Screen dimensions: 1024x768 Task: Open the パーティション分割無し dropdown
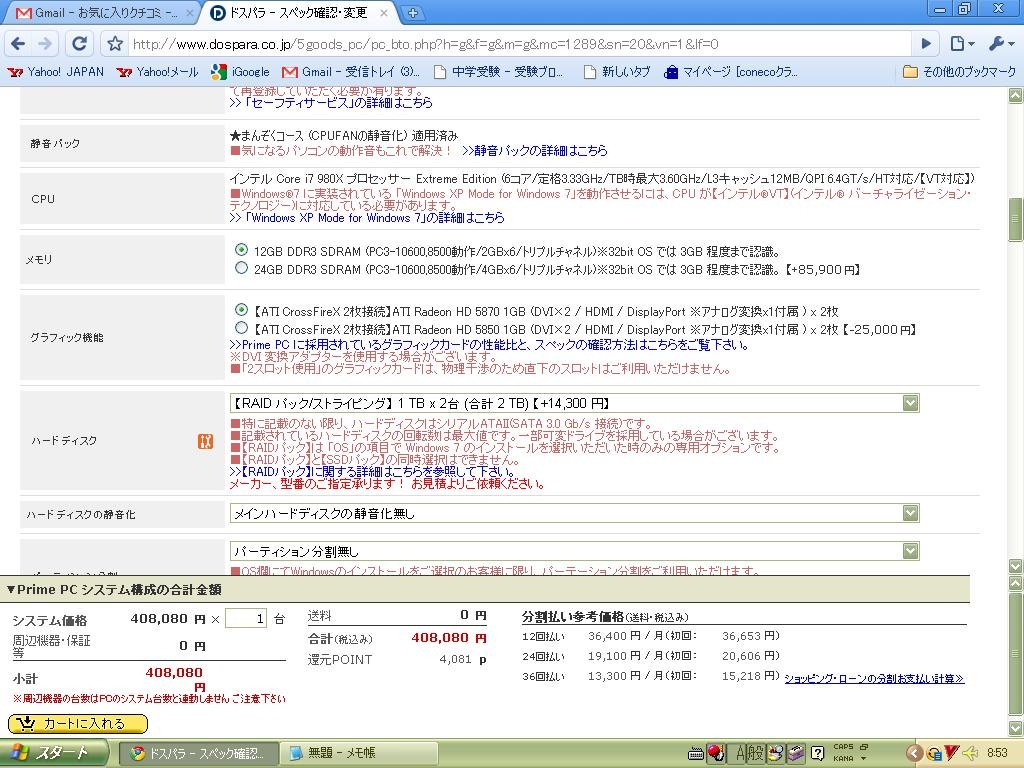click(574, 551)
